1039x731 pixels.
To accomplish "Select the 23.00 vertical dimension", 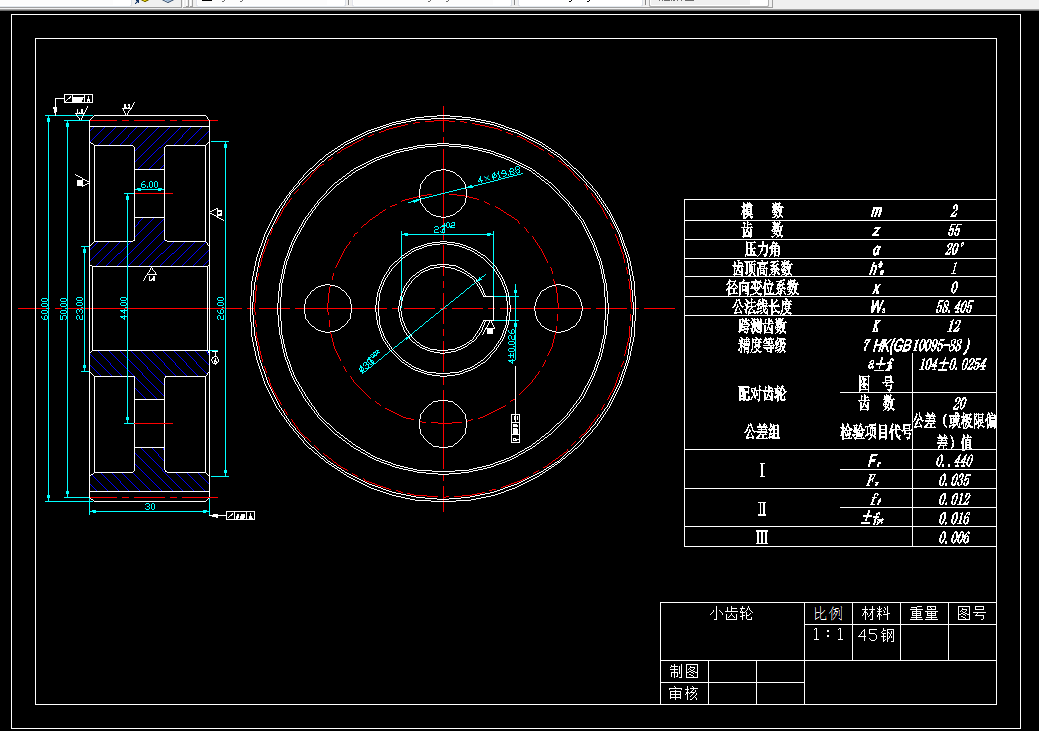I will coord(80,309).
